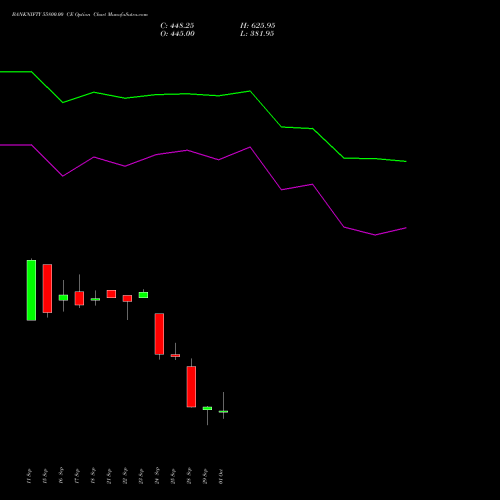The width and height of the screenshot is (500, 500).
Task: Select the tall green candle for 11 Sep
Action: click(31, 290)
